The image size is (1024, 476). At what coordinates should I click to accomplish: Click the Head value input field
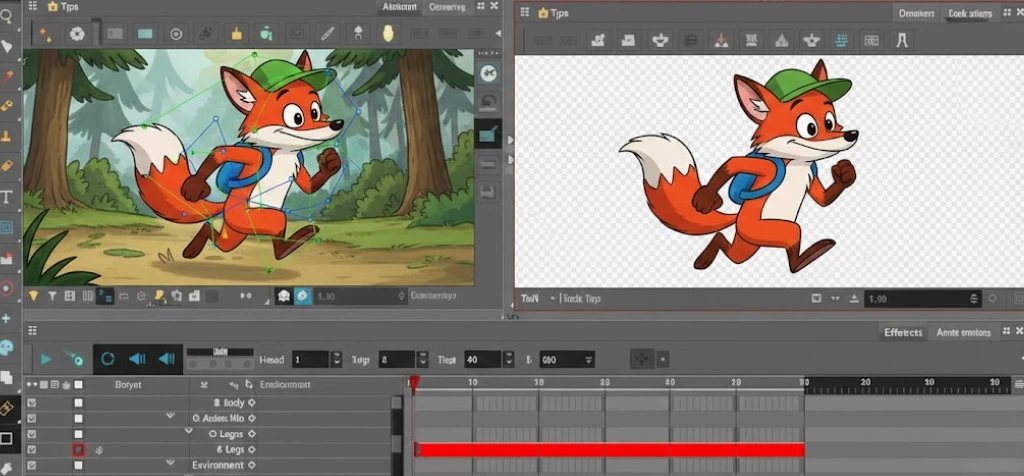[309, 359]
